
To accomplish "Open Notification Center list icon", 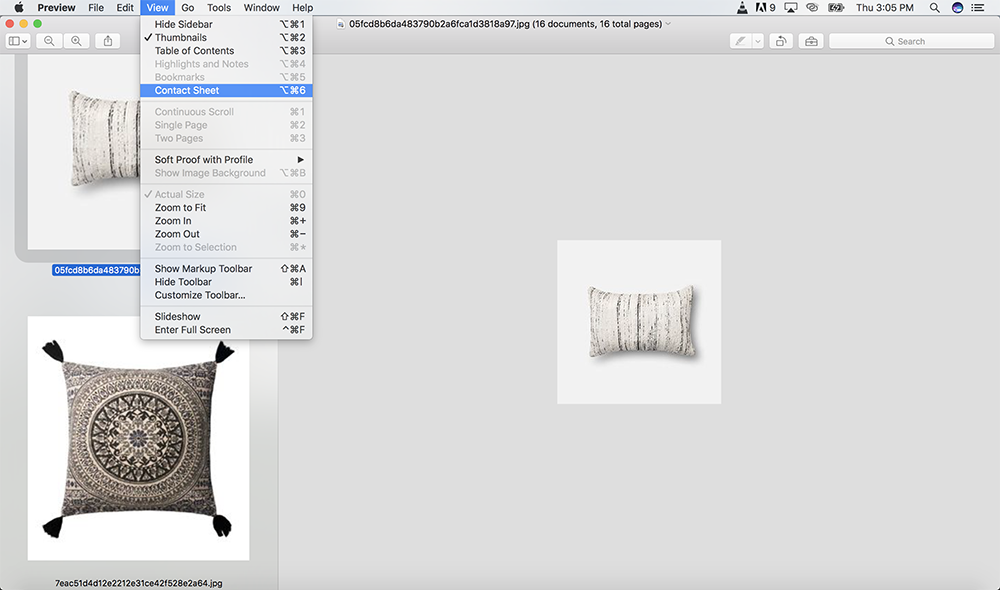I will click(978, 8).
